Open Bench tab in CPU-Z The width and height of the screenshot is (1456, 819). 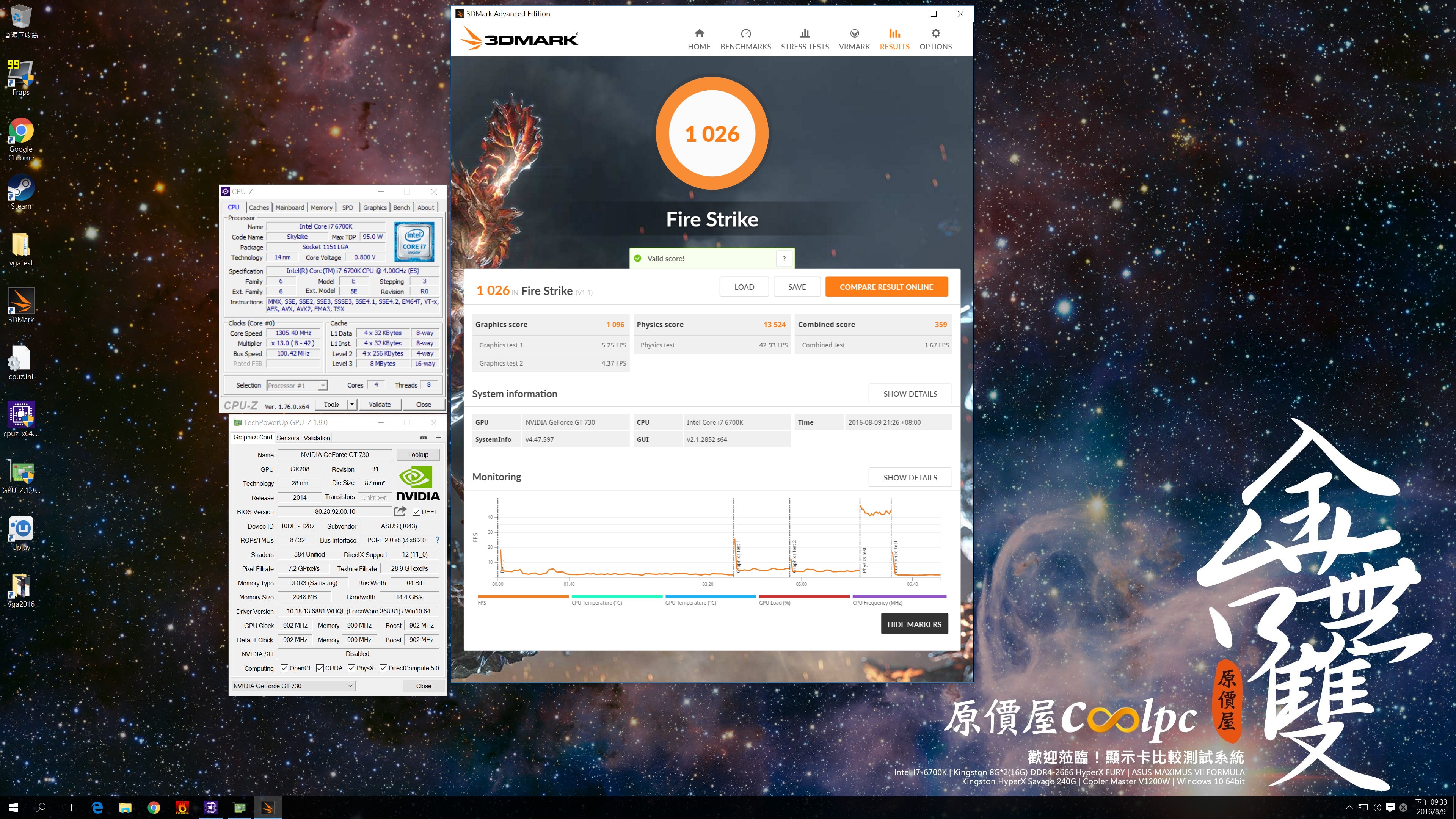401,207
